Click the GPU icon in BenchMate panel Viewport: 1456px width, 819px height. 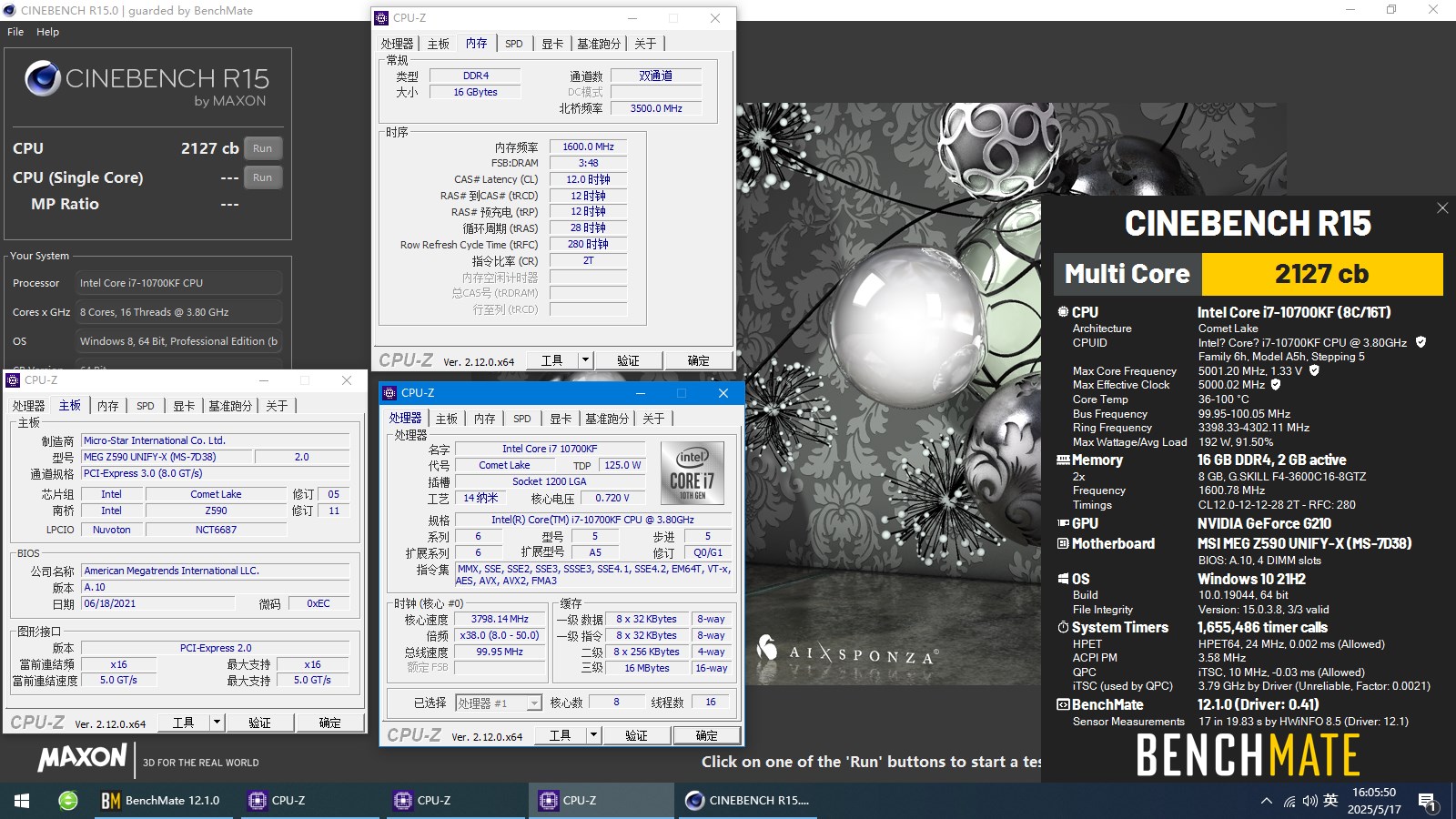click(1063, 524)
